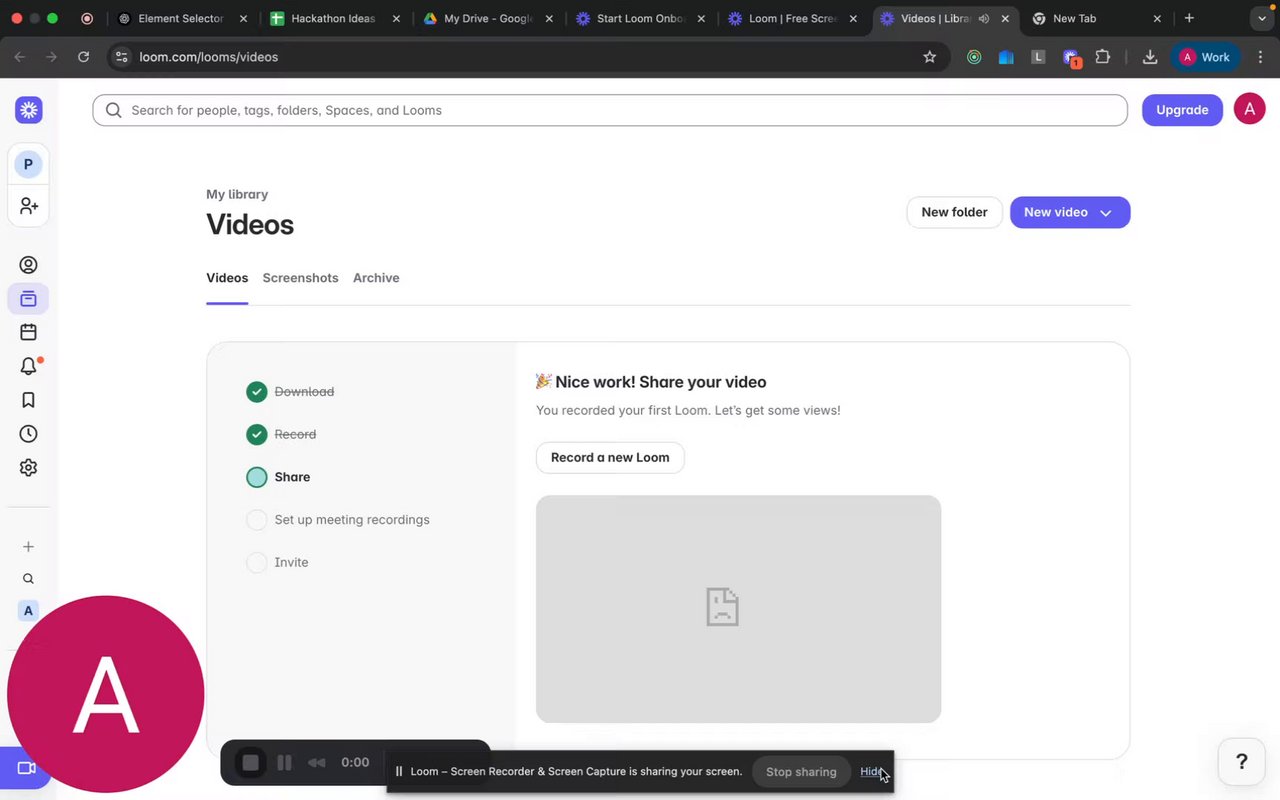Open the notifications bell icon
The image size is (1280, 800).
coord(28,366)
